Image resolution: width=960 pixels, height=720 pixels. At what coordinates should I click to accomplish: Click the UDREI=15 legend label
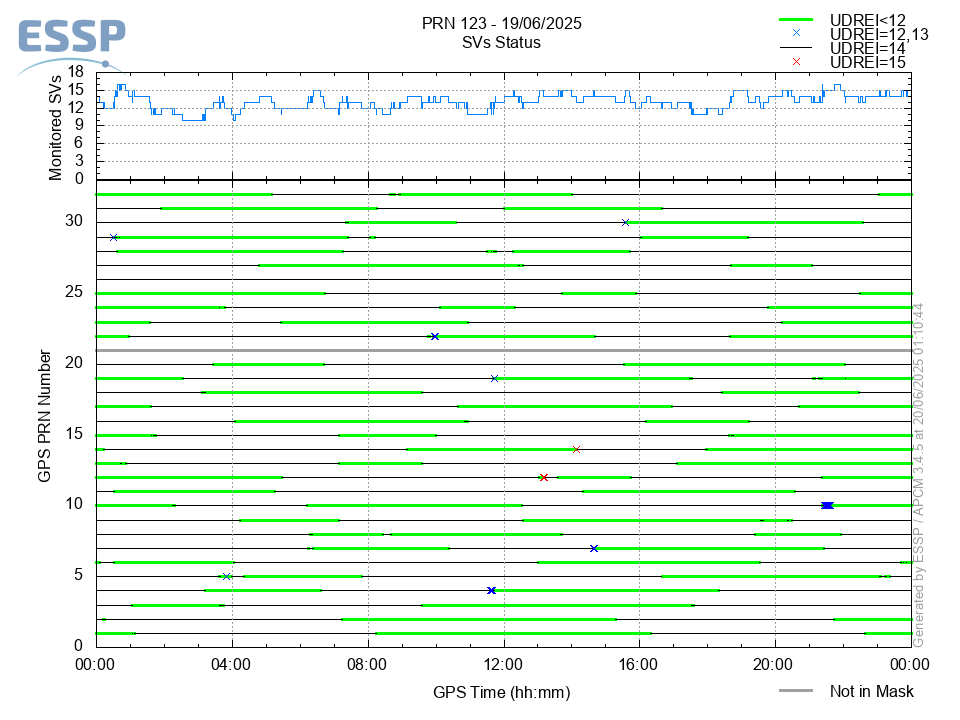click(x=867, y=62)
